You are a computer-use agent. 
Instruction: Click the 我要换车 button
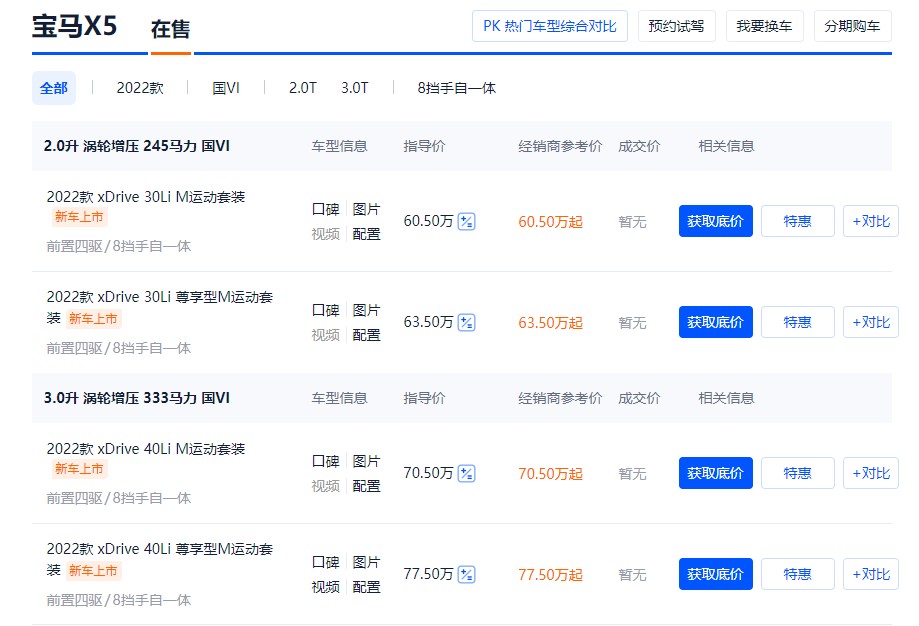764,26
